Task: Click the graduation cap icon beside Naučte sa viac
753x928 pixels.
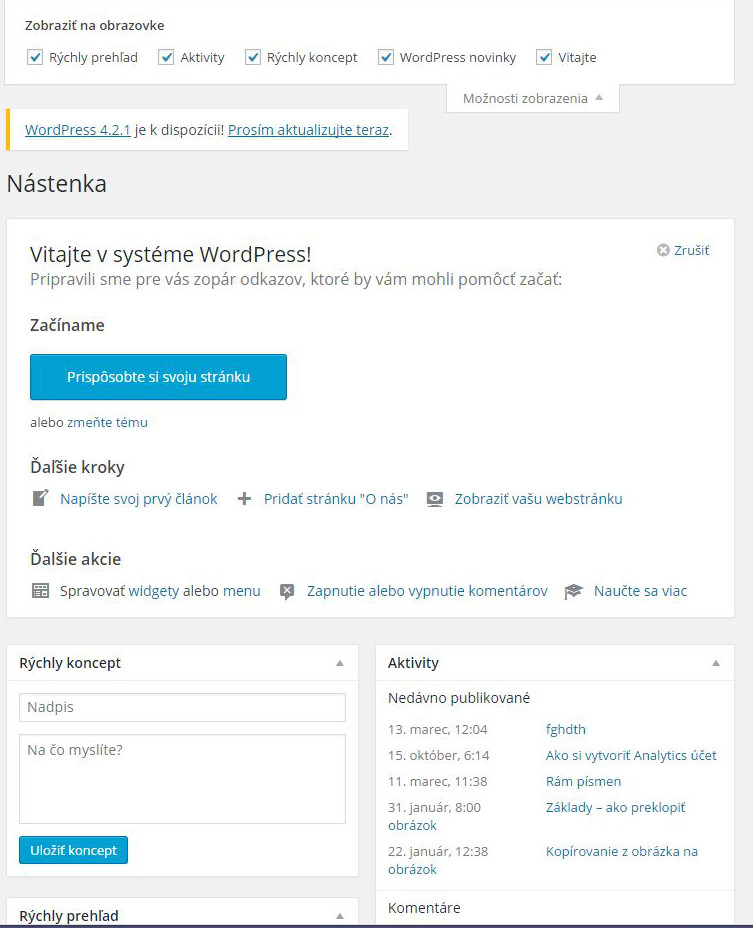Action: [x=574, y=591]
